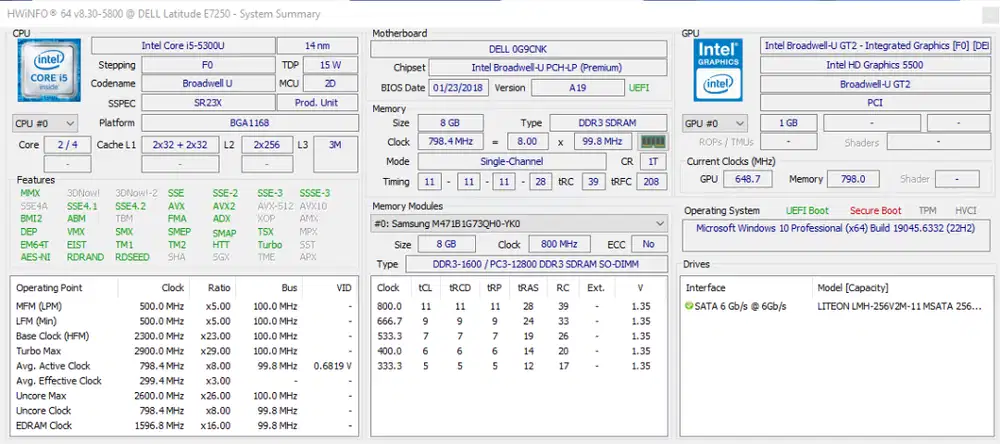Click the Interface column header in Drives
The height and width of the screenshot is (444, 1000).
coord(706,286)
